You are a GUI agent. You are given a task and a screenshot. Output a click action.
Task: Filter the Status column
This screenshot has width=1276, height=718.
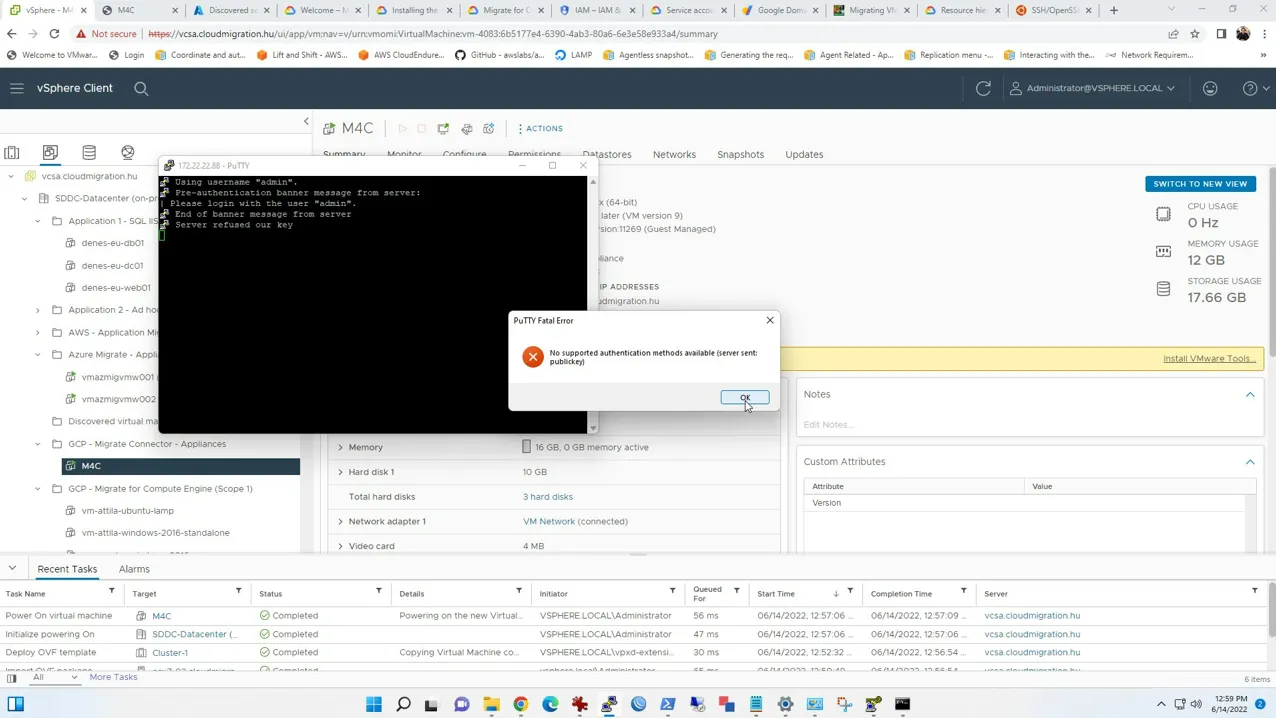[x=378, y=592]
